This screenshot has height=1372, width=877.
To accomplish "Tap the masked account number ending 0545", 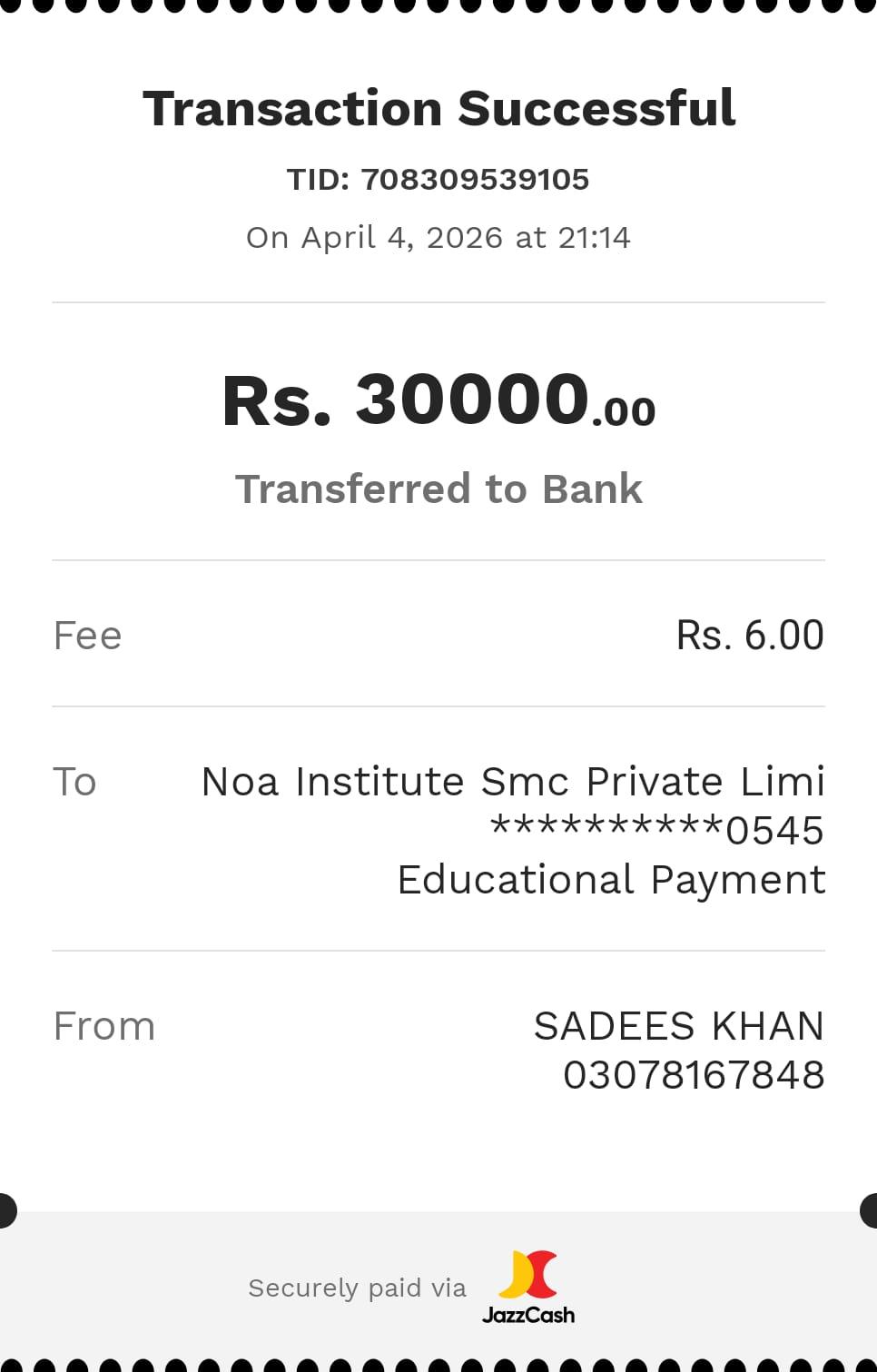I will pos(656,830).
